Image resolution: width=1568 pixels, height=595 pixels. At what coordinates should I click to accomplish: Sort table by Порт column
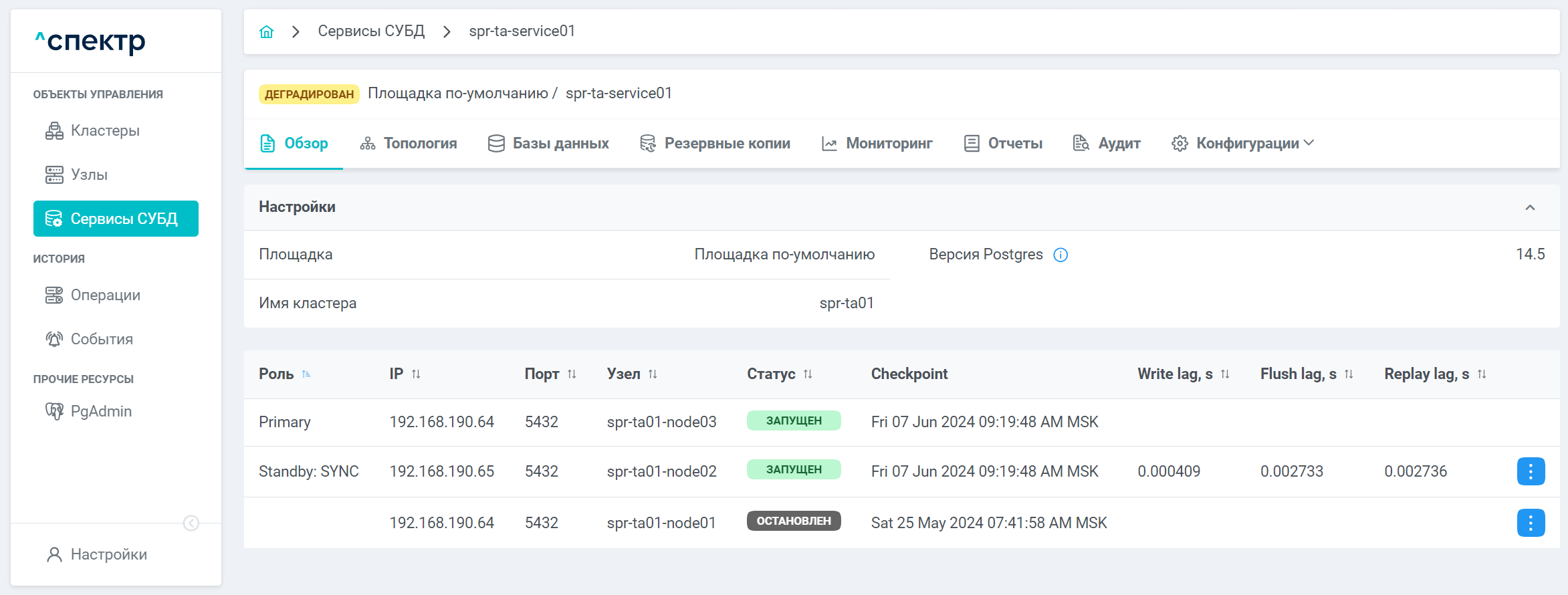point(572,374)
